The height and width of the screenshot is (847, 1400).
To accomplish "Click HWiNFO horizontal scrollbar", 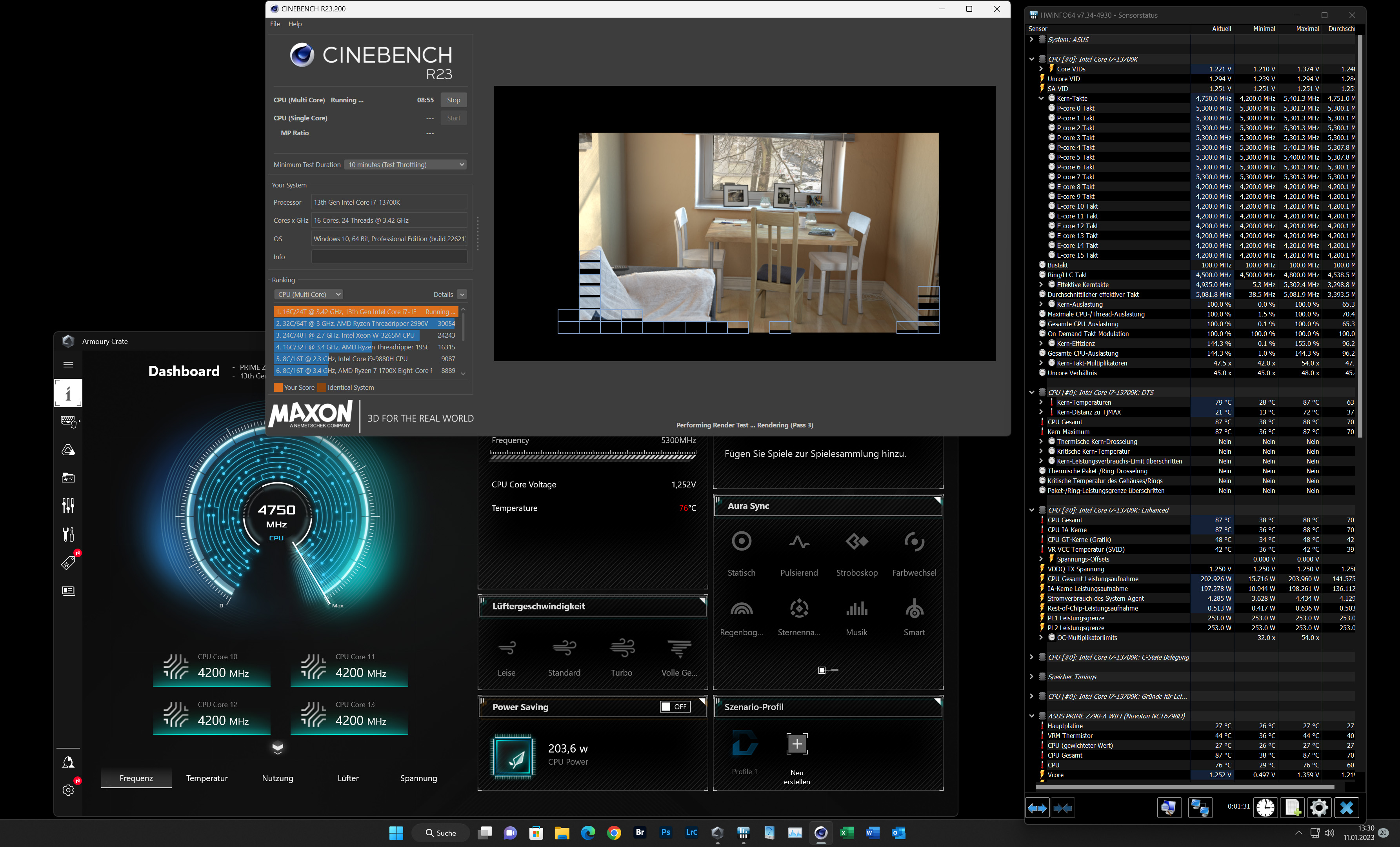I will (x=1185, y=787).
